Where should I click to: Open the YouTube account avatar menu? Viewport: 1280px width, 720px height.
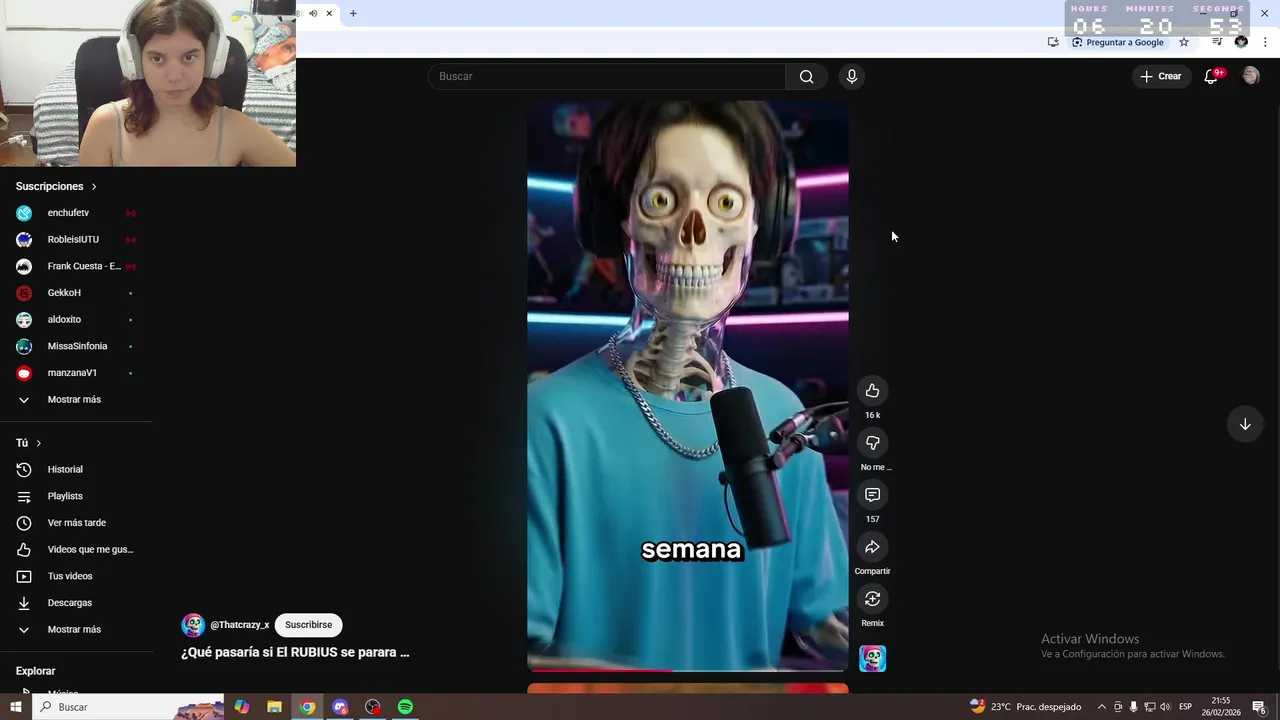click(1250, 76)
